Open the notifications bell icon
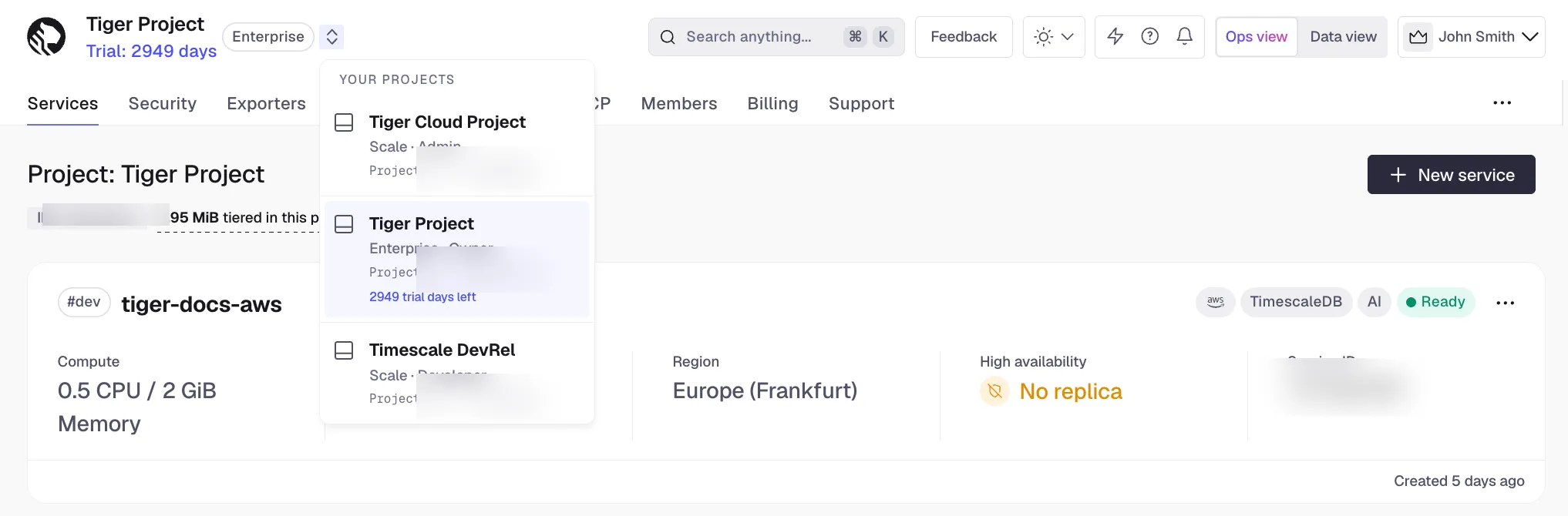The height and width of the screenshot is (516, 1568). pyautogui.click(x=1185, y=36)
